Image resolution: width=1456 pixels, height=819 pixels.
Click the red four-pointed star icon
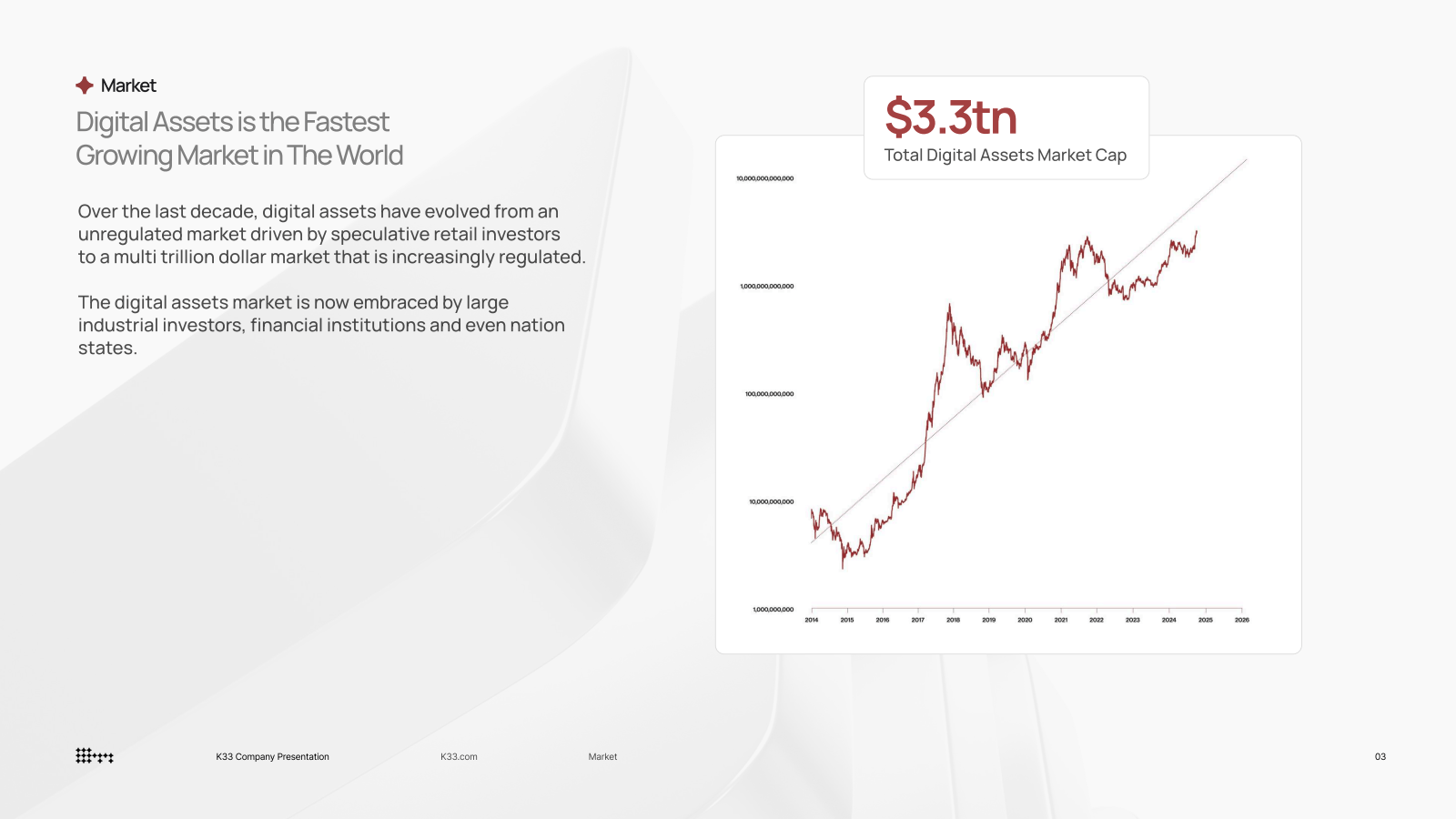point(85,86)
